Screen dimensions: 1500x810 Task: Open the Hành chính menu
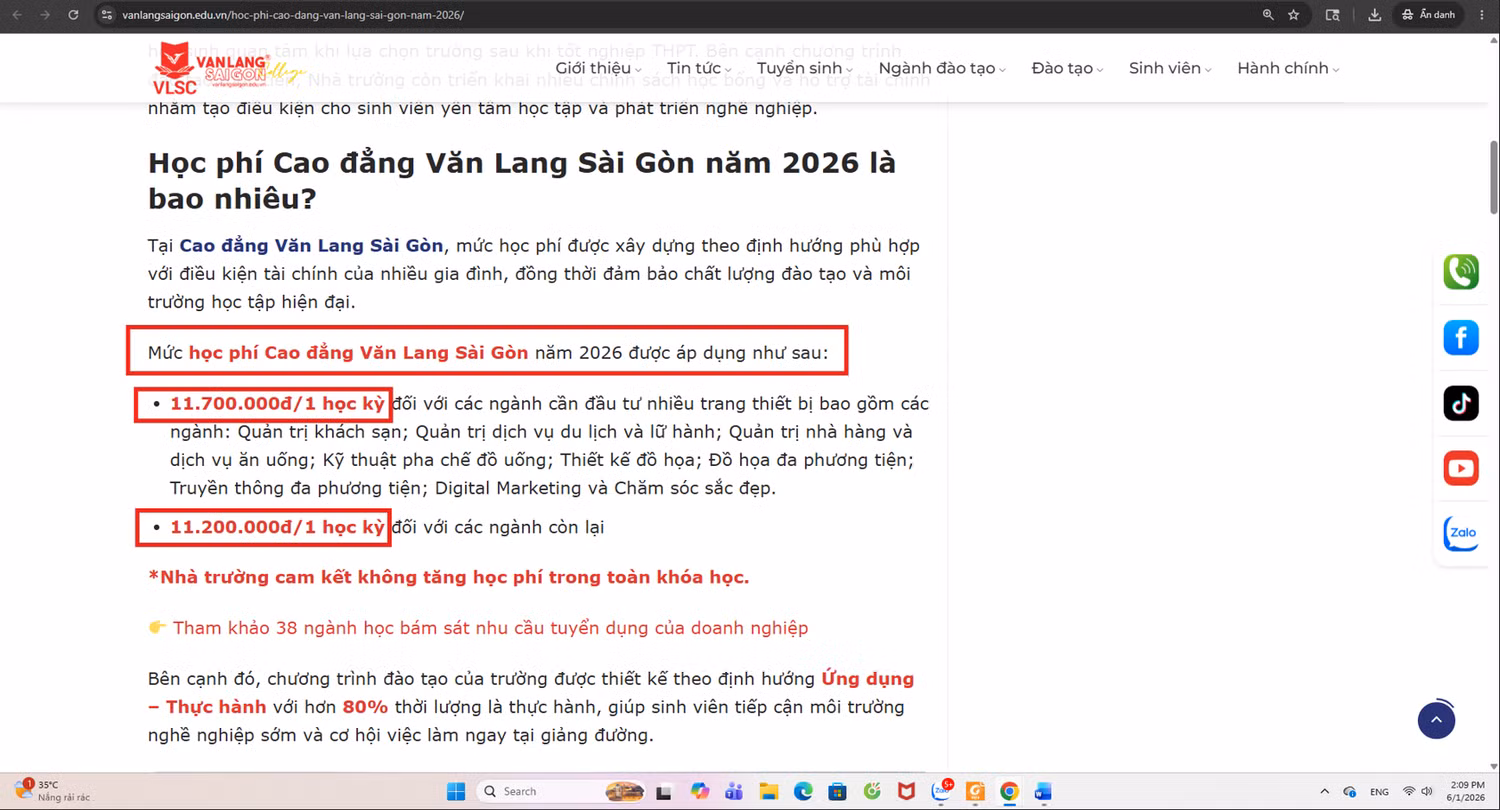[1283, 68]
